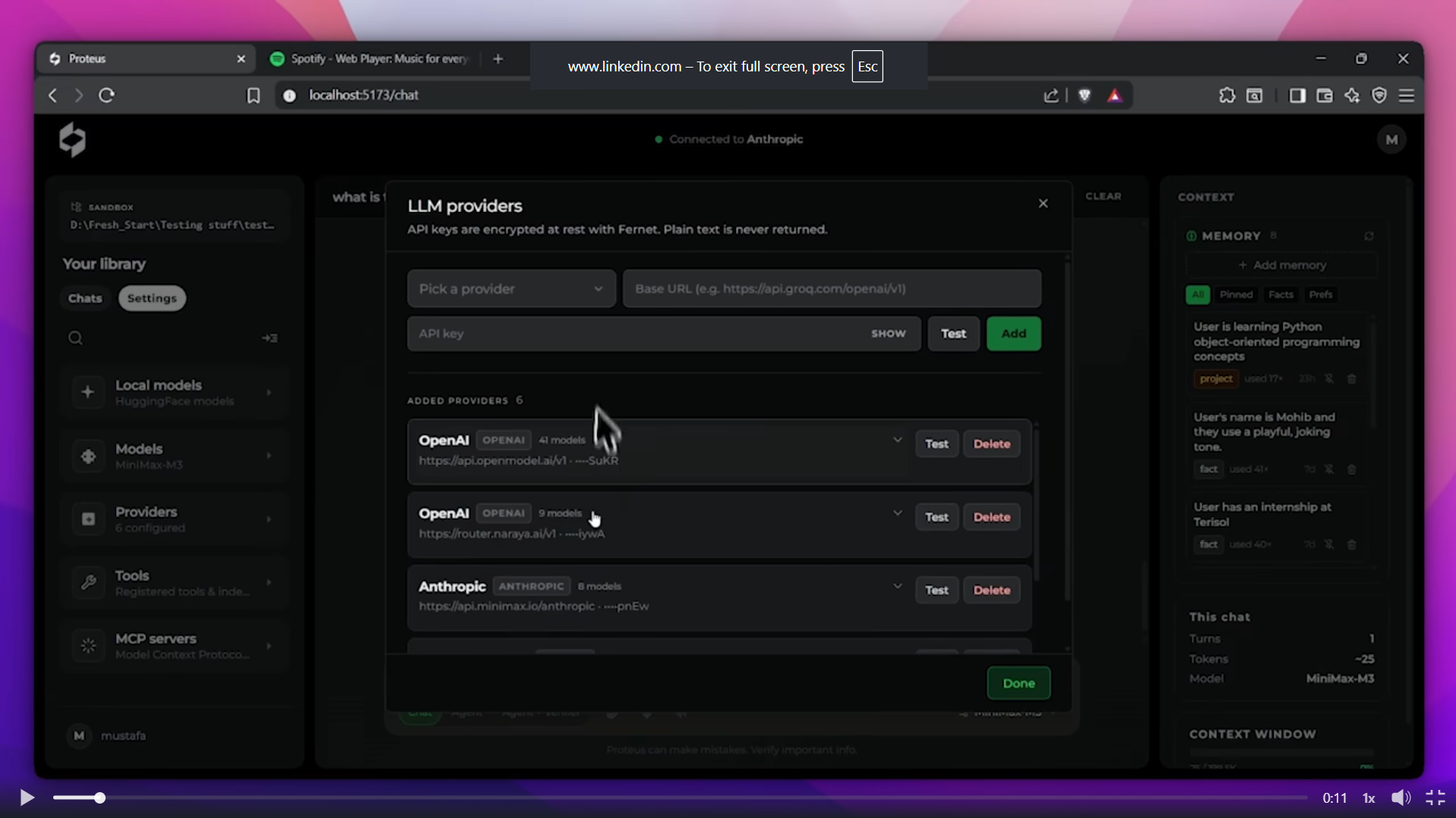This screenshot has width=1456, height=818.
Task: Toggle pin on the Python learning memory
Action: (1329, 379)
